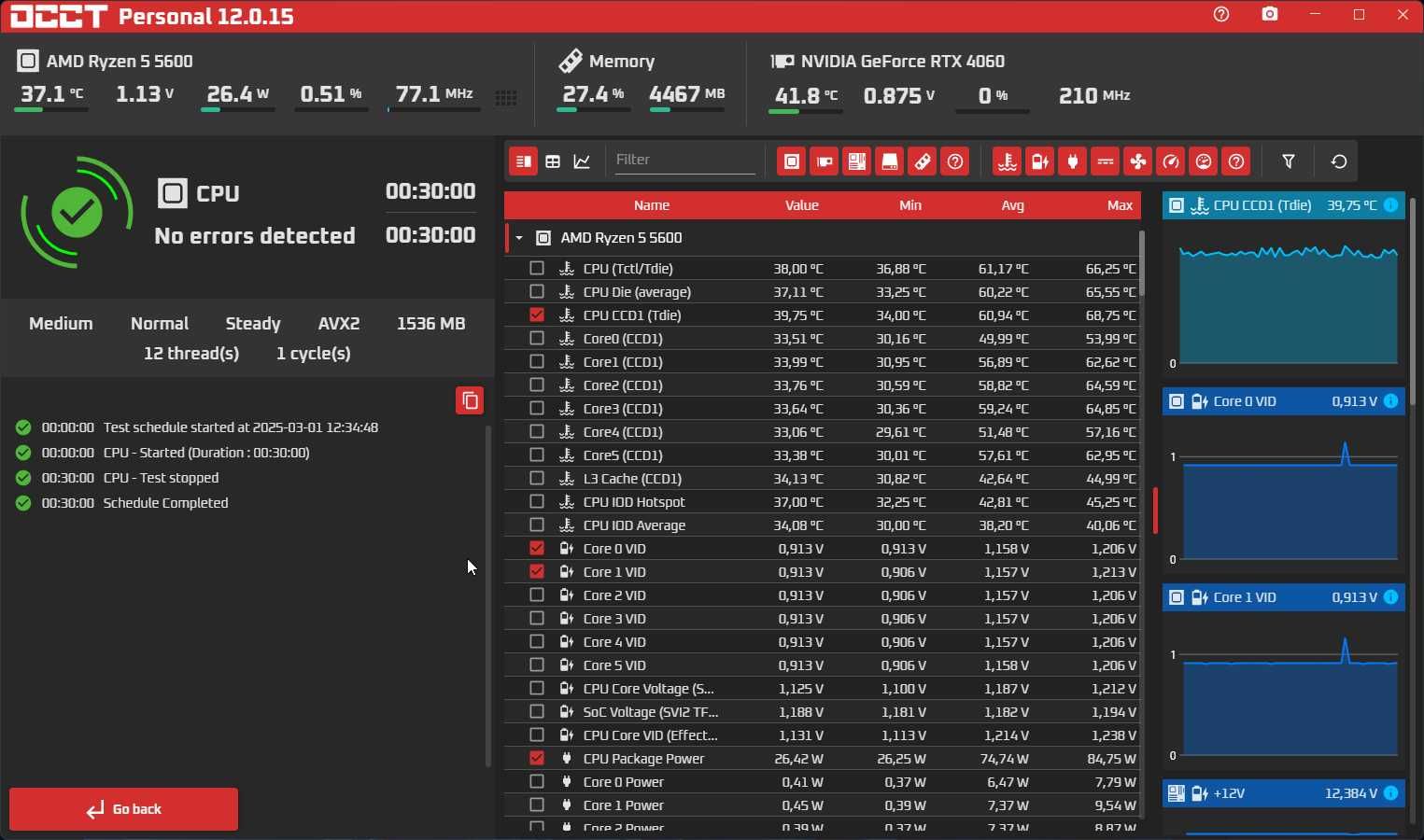Toggle current sensor filter icon
The width and height of the screenshot is (1424, 840).
(x=1106, y=161)
